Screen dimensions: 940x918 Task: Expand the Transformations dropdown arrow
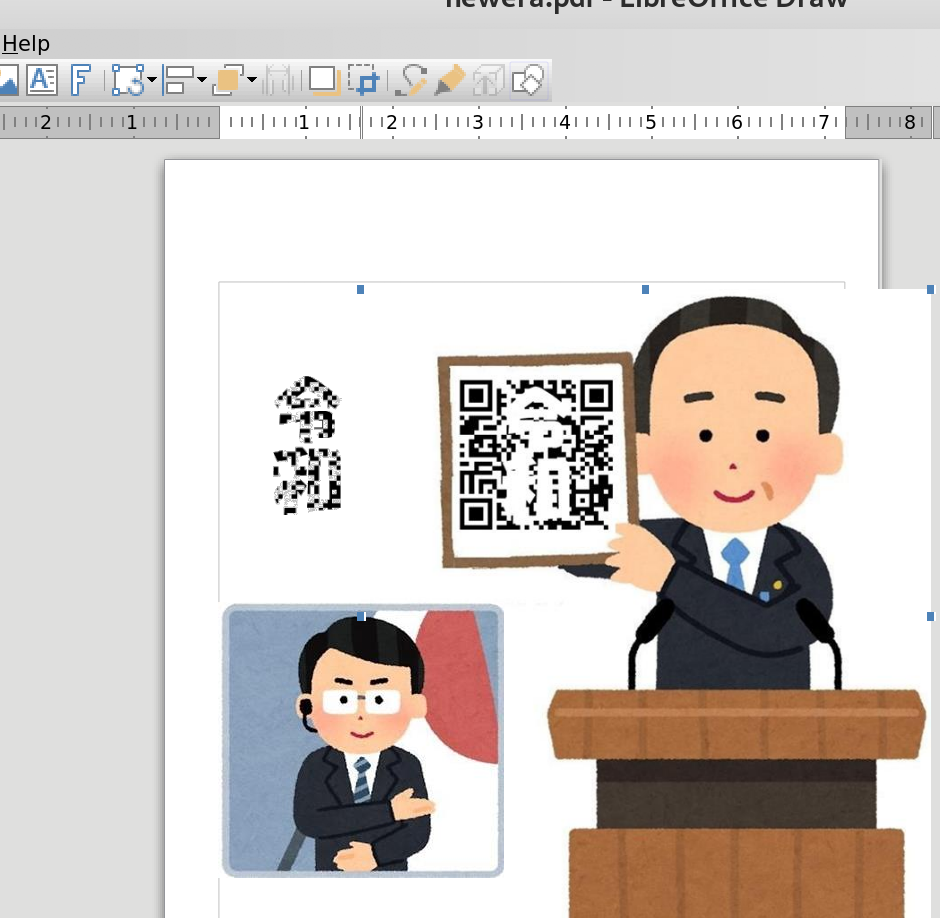tap(152, 80)
